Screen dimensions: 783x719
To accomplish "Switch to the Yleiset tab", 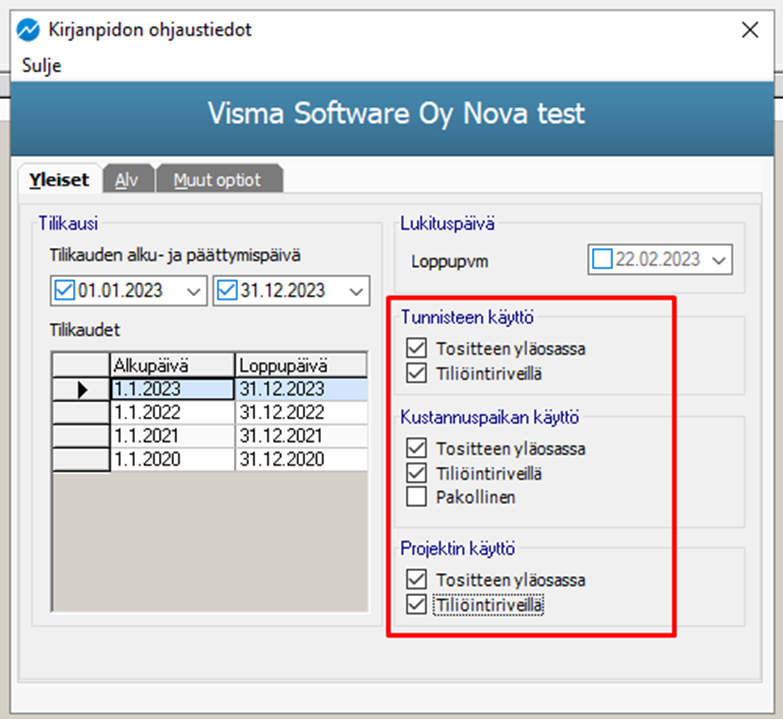I will [x=59, y=180].
